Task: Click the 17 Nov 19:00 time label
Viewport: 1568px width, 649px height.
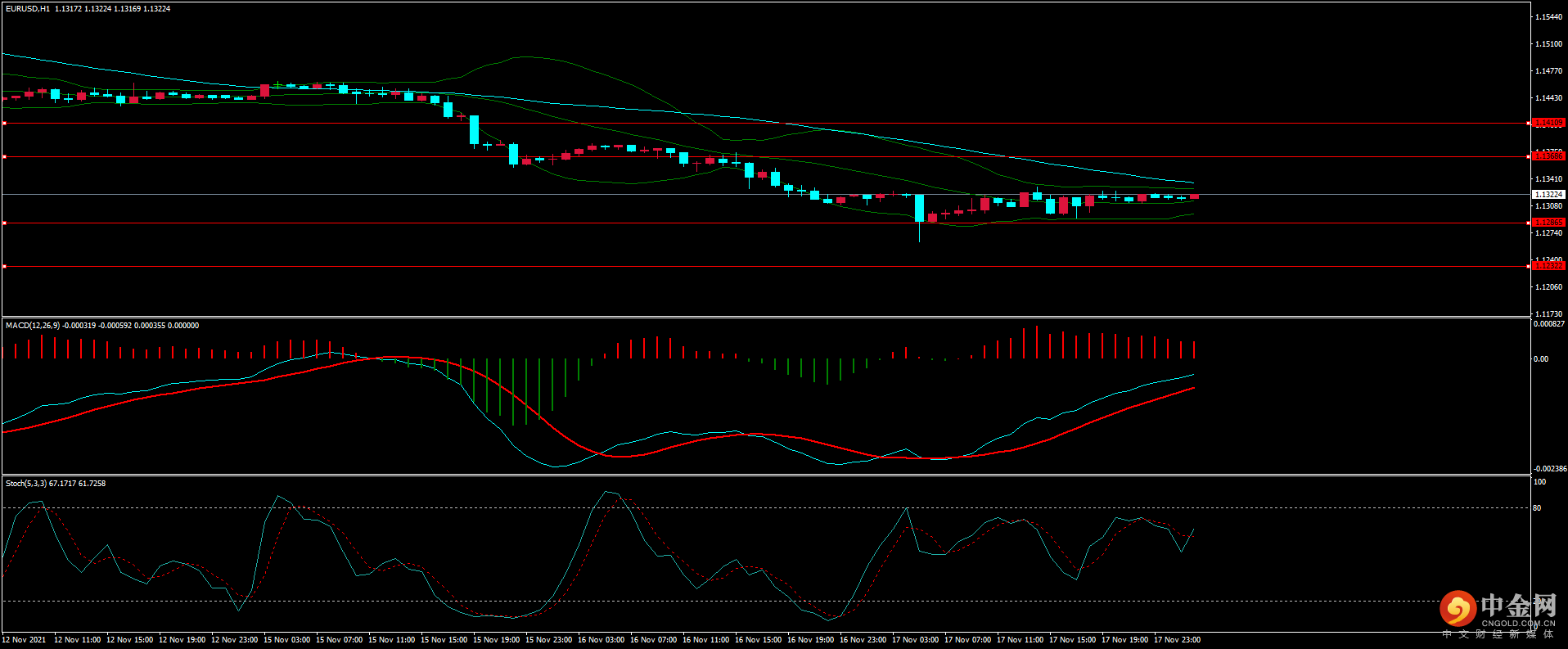Action: point(1125,640)
